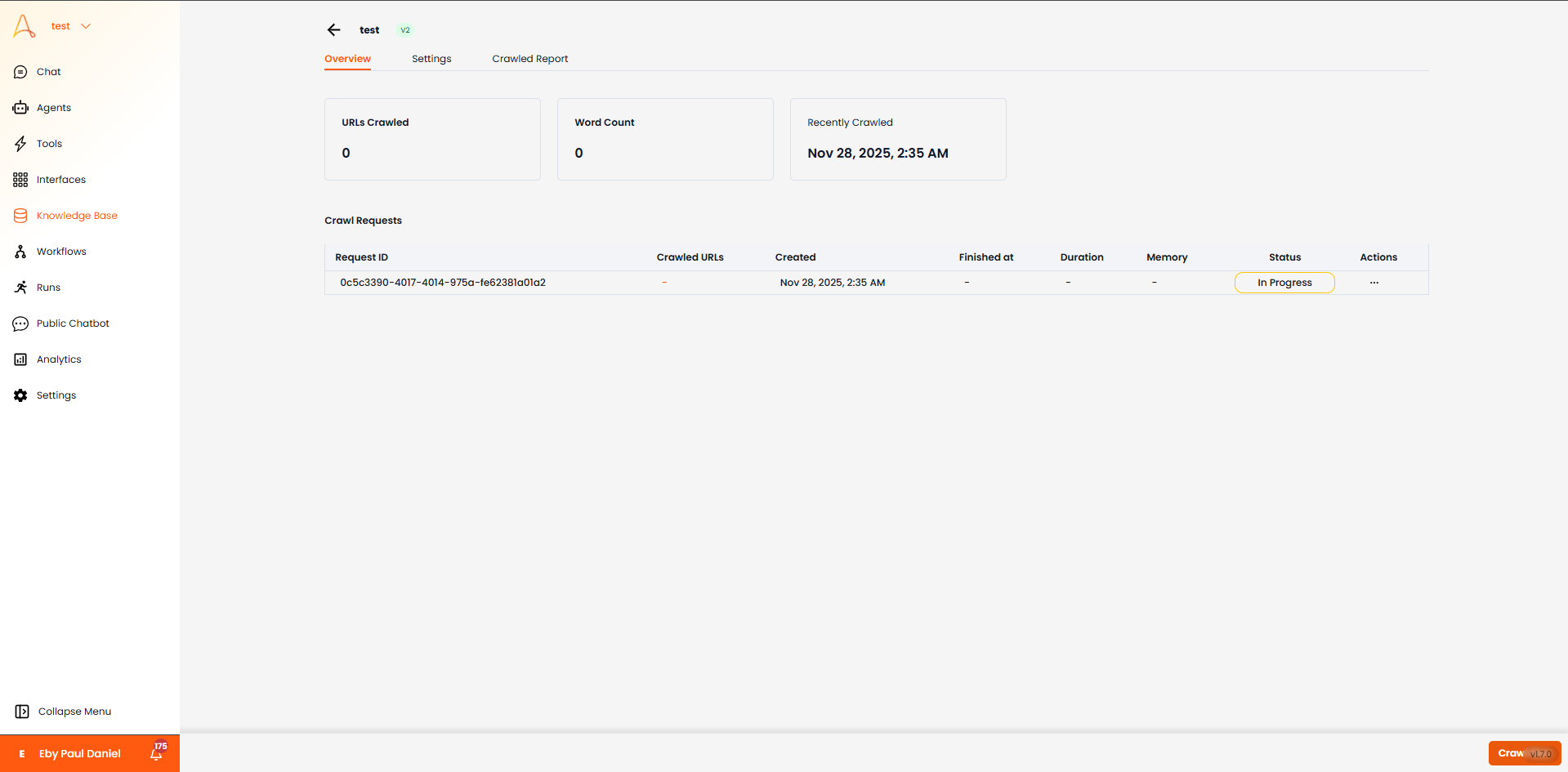The image size is (1568, 772).
Task: Open Workflows from the sidebar
Action: click(x=61, y=252)
